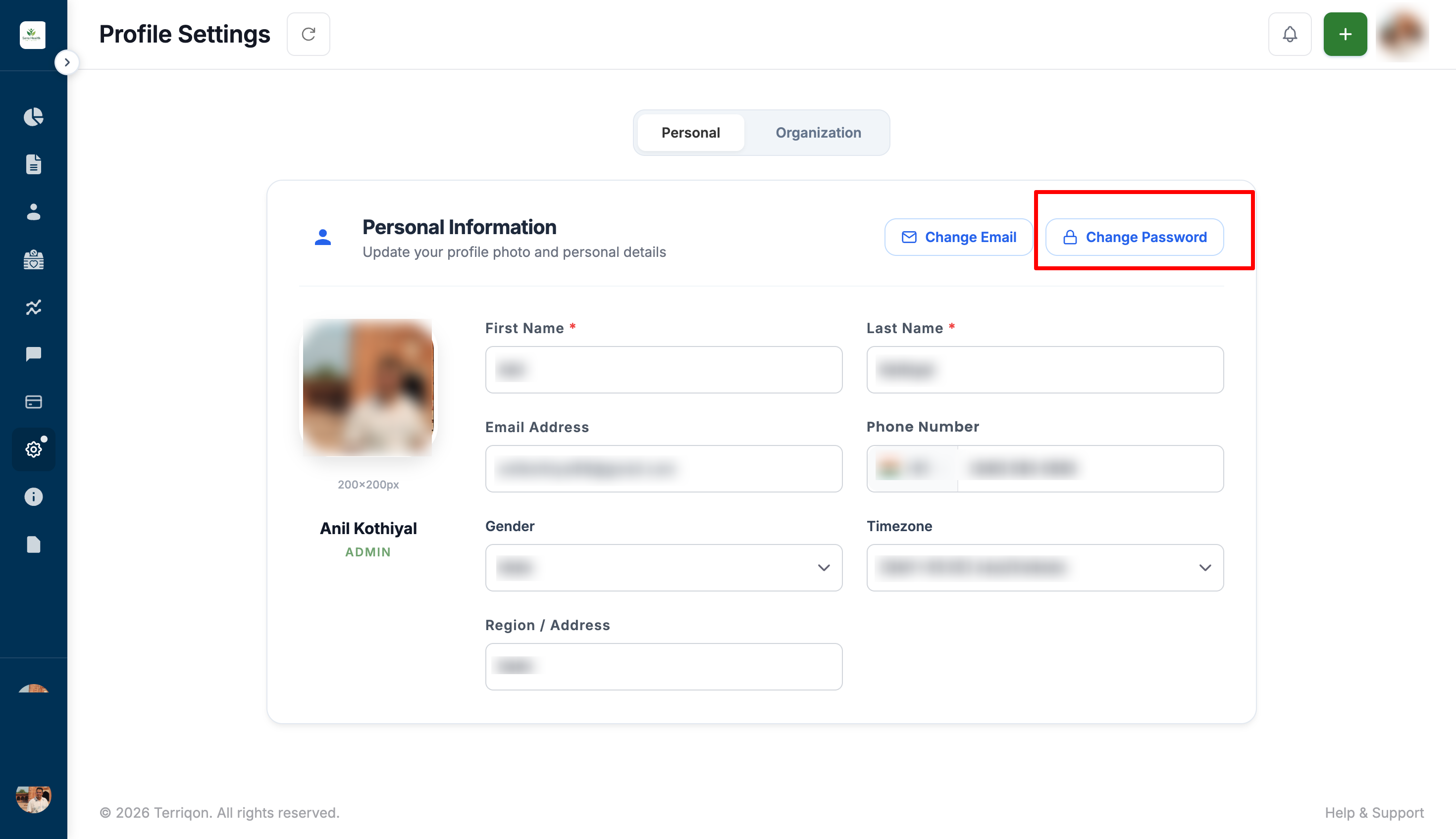Viewport: 1456px width, 839px height.
Task: Open the chat messages icon in sidebar
Action: click(x=34, y=354)
